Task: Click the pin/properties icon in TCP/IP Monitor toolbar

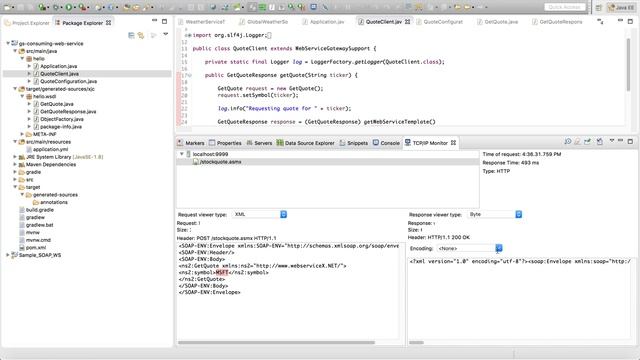Action: pos(600,142)
